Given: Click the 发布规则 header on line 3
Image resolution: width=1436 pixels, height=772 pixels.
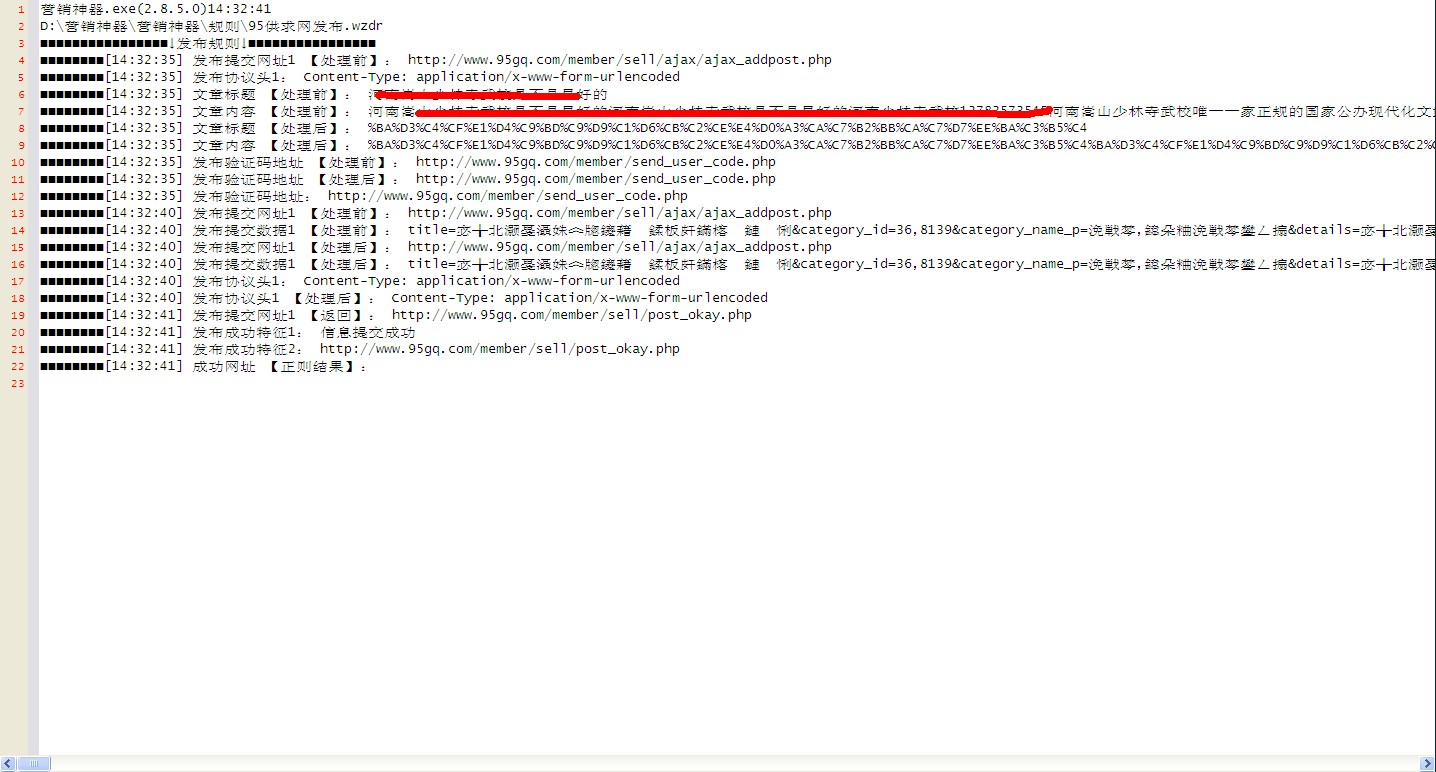Looking at the screenshot, I should [x=208, y=43].
